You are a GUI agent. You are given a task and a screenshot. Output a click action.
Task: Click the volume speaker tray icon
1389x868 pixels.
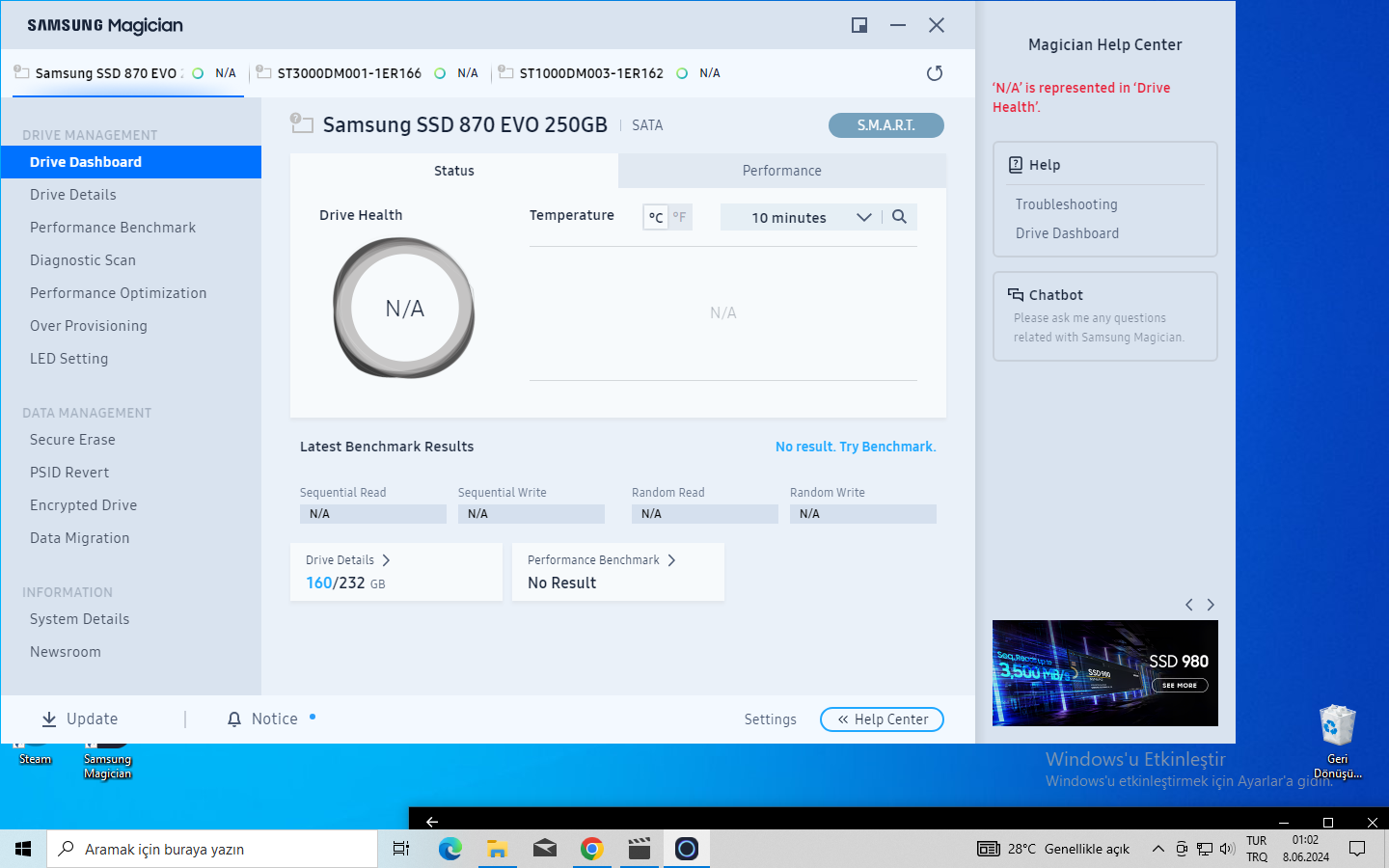point(1227,849)
